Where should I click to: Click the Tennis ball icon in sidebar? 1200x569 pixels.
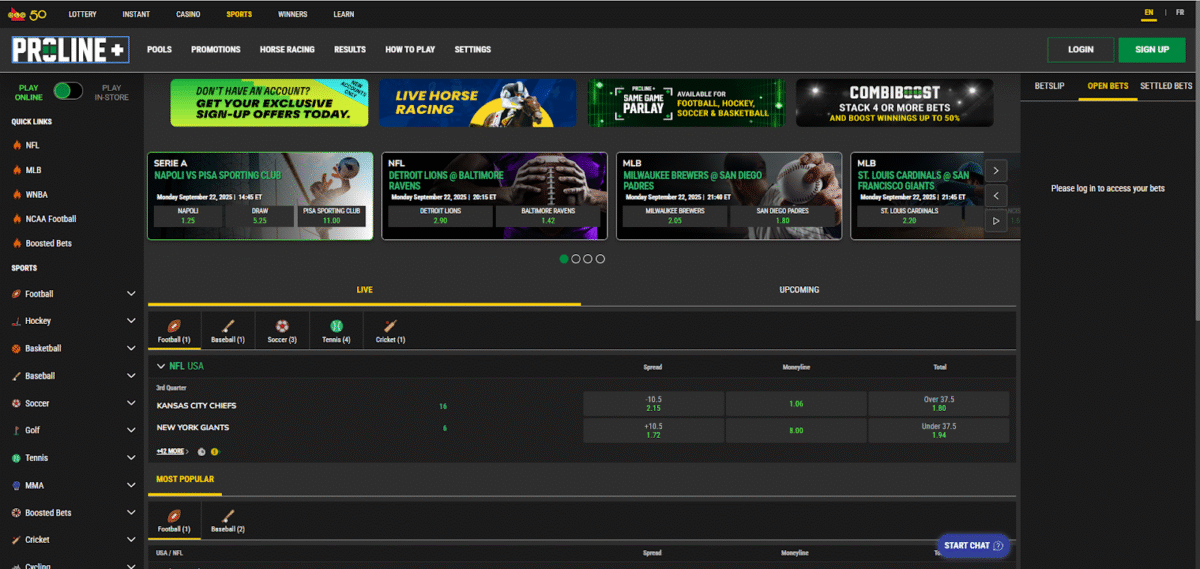[16, 458]
